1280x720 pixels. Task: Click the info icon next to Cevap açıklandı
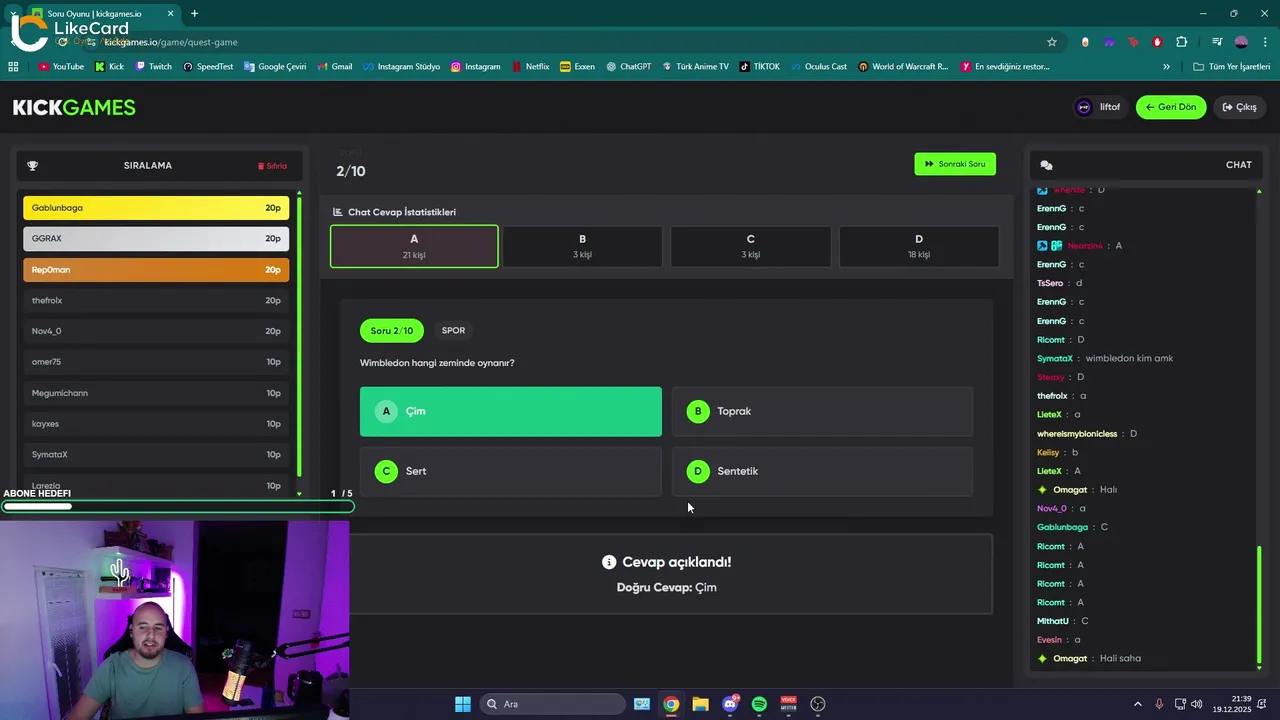[608, 562]
